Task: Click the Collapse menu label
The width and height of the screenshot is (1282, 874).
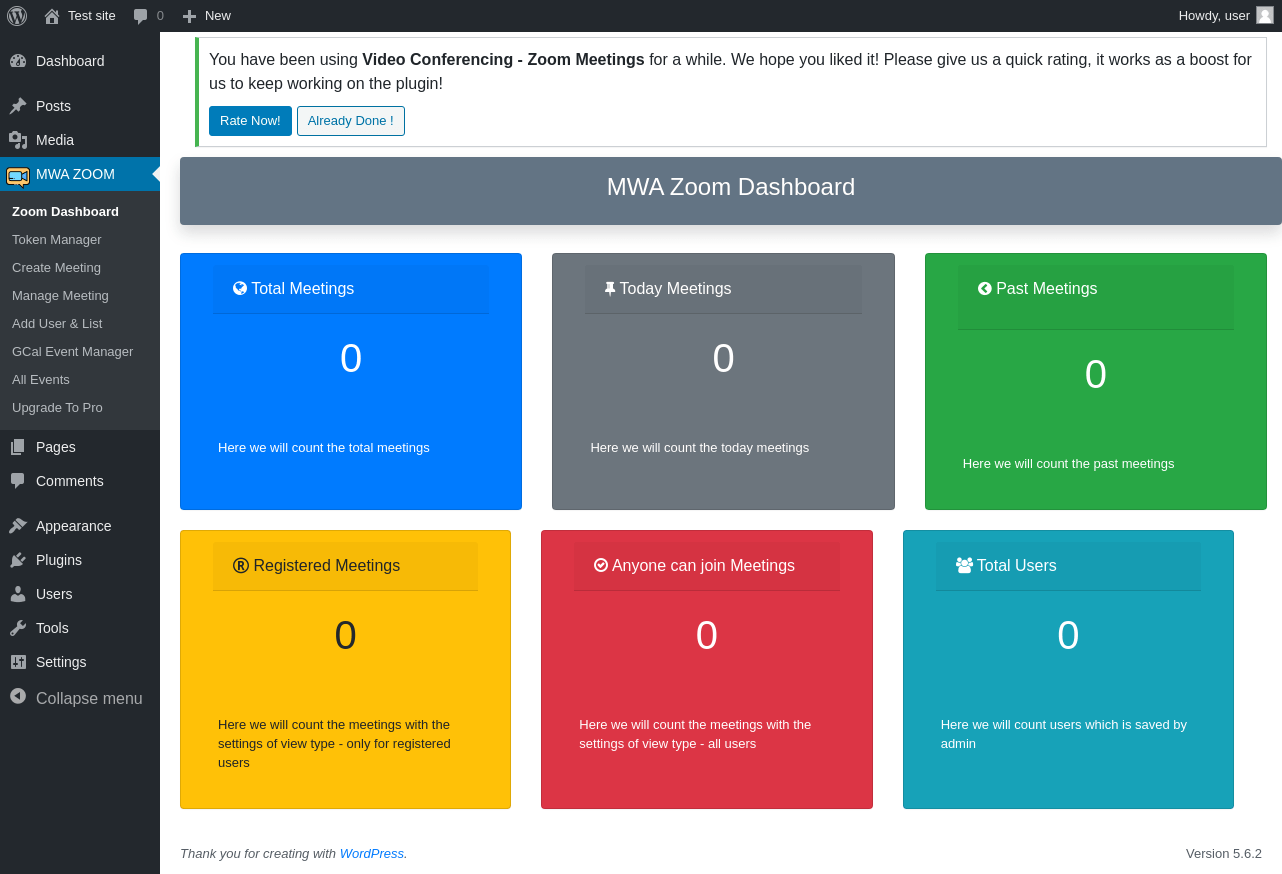Action: (89, 698)
